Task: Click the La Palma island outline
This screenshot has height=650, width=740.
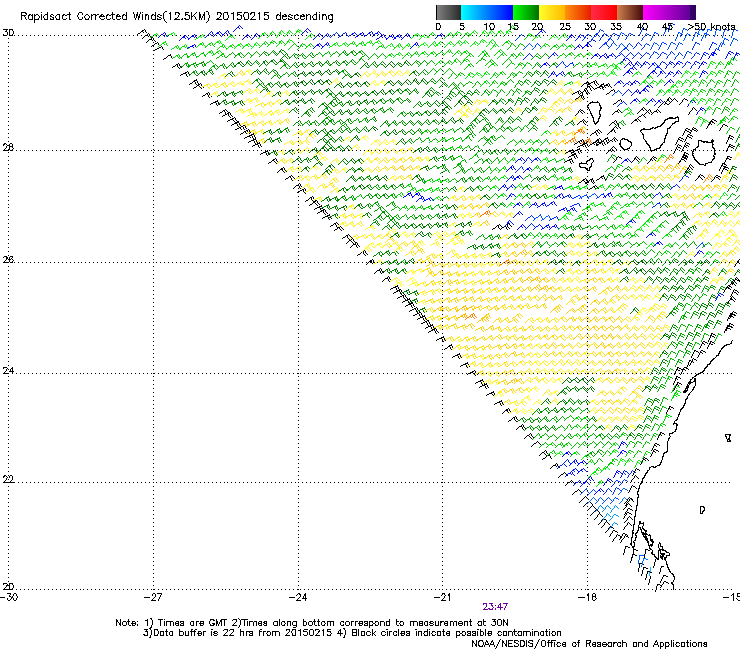Action: (x=595, y=113)
